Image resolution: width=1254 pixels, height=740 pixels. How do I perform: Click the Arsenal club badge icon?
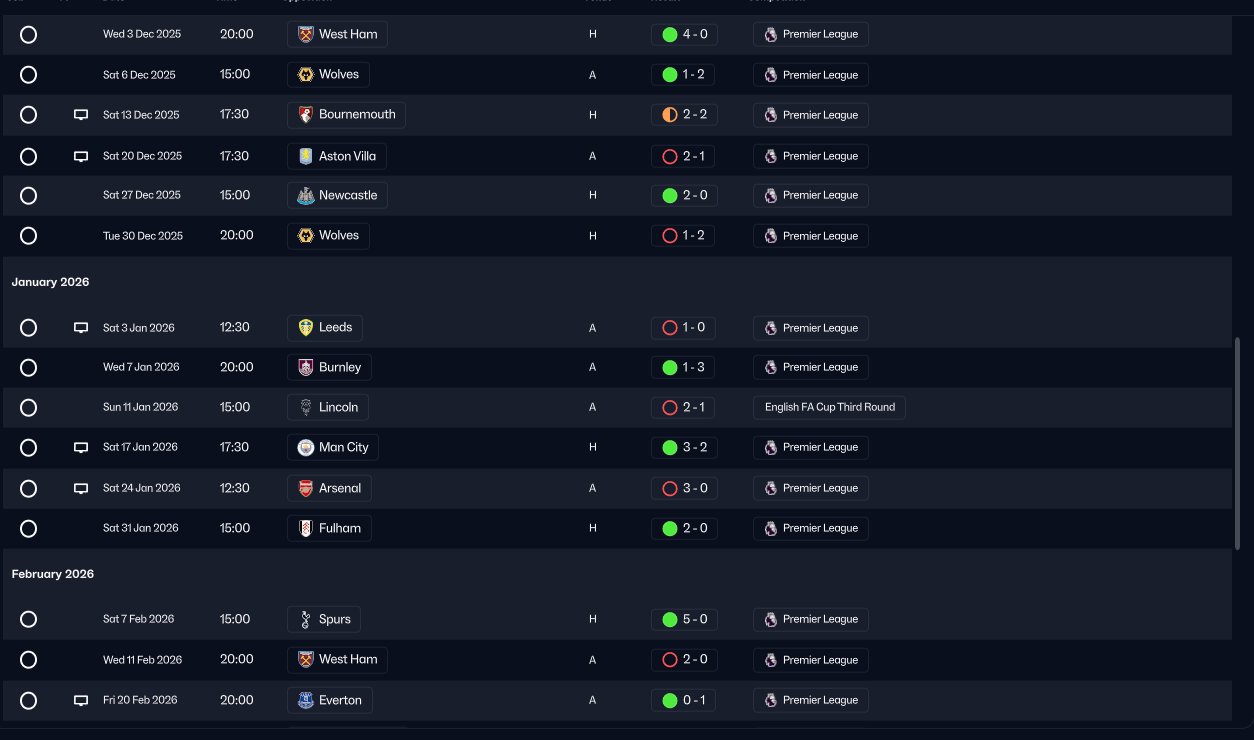click(x=306, y=488)
